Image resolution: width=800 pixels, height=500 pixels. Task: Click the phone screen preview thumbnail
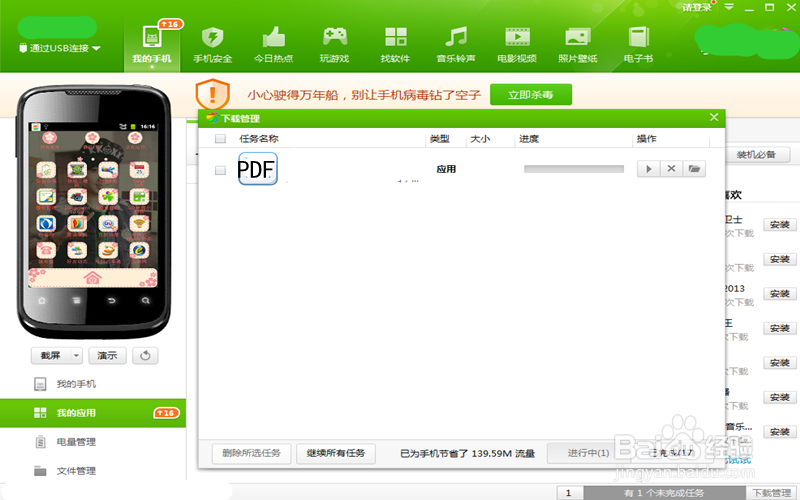pos(93,204)
